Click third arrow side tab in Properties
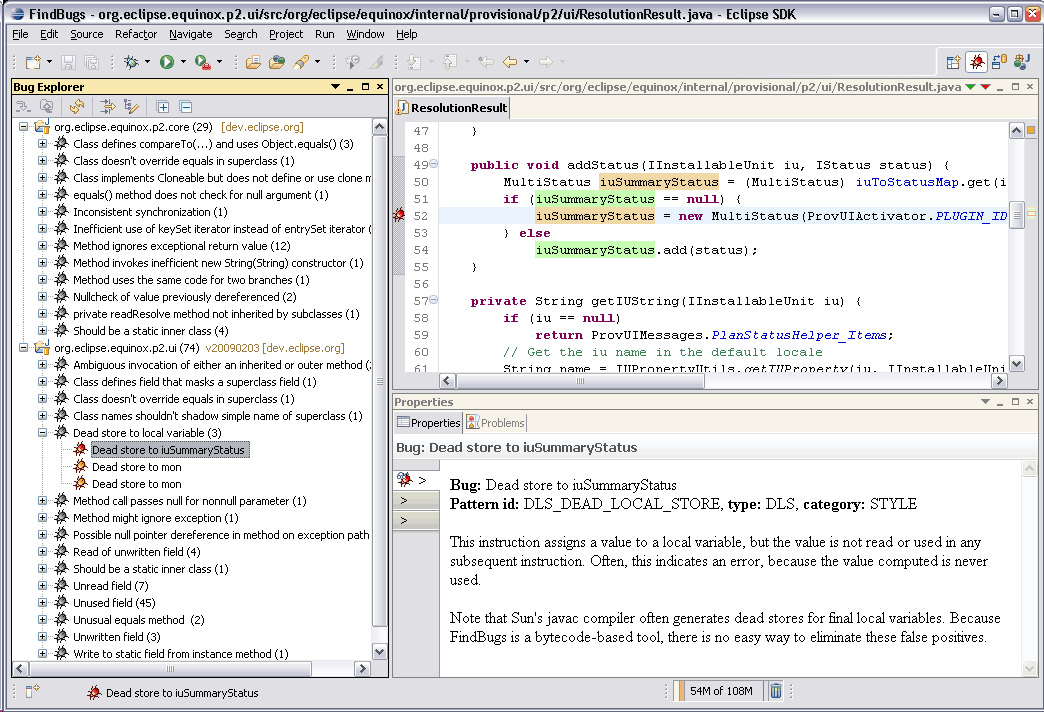This screenshot has width=1044, height=712. pos(415,520)
